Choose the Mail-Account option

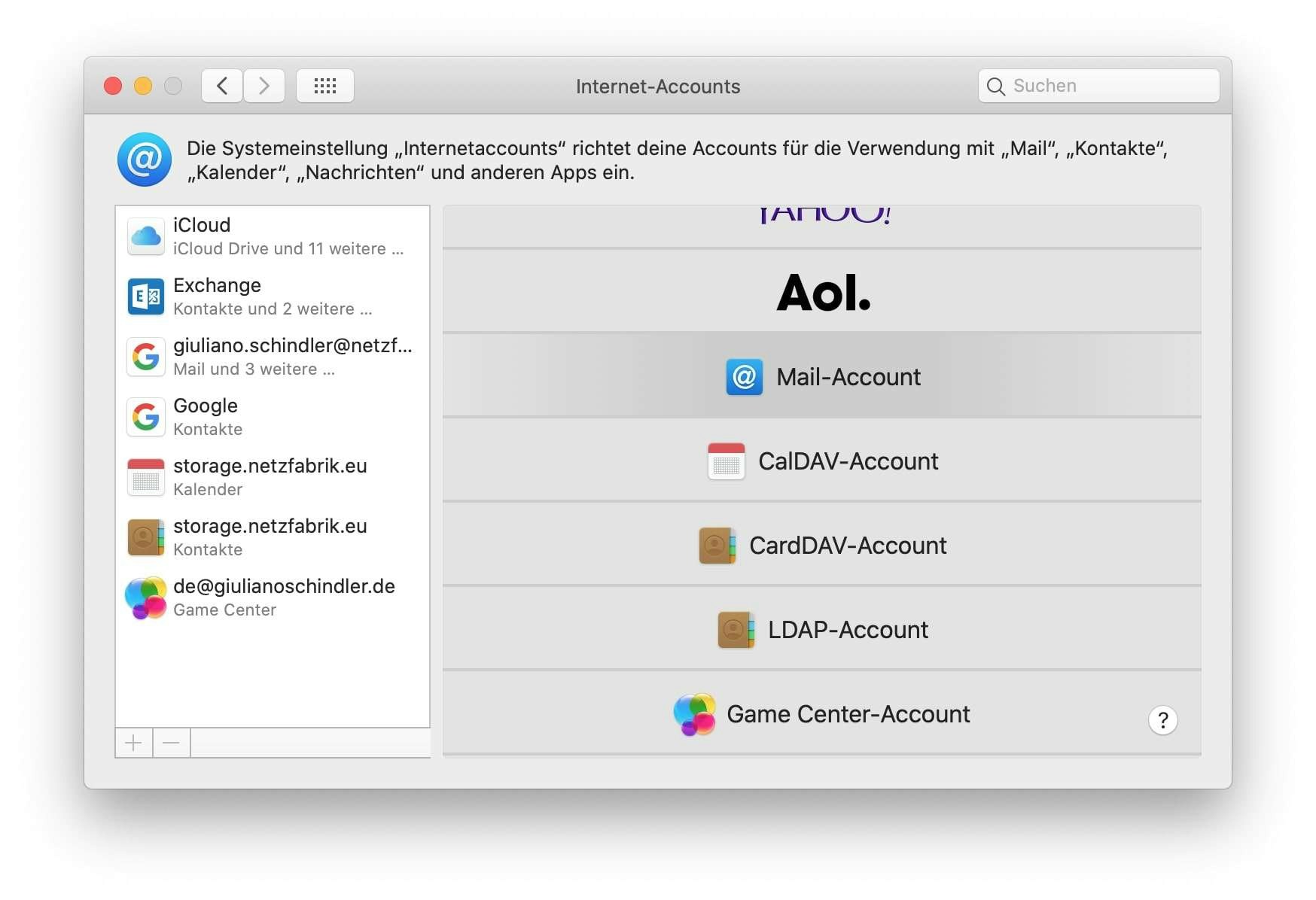click(x=822, y=377)
